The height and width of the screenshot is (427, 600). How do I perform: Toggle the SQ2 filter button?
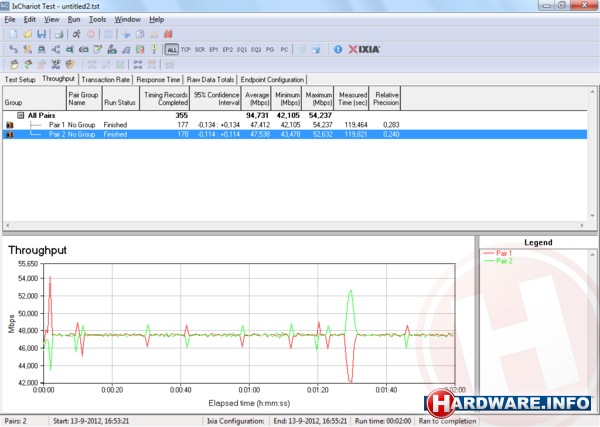[256, 49]
